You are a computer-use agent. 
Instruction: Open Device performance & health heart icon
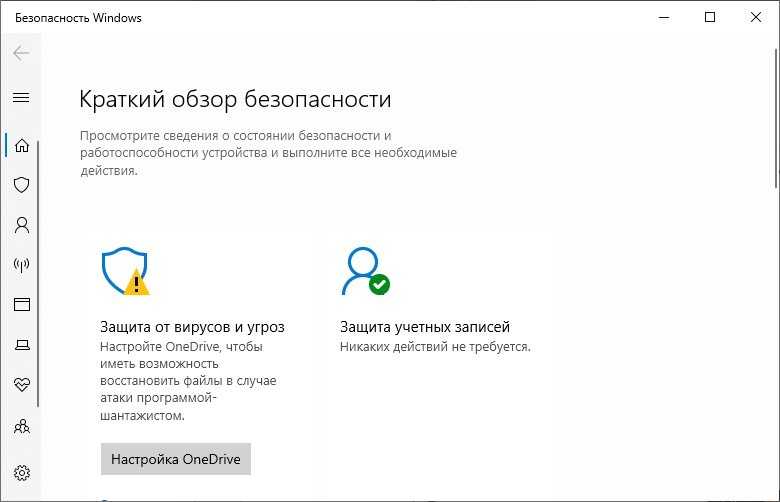click(x=22, y=384)
